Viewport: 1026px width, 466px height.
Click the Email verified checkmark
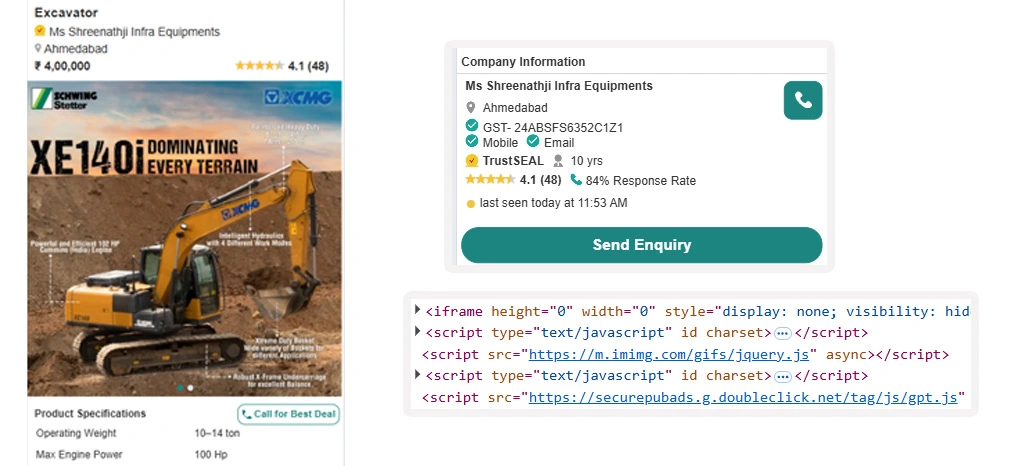click(533, 142)
